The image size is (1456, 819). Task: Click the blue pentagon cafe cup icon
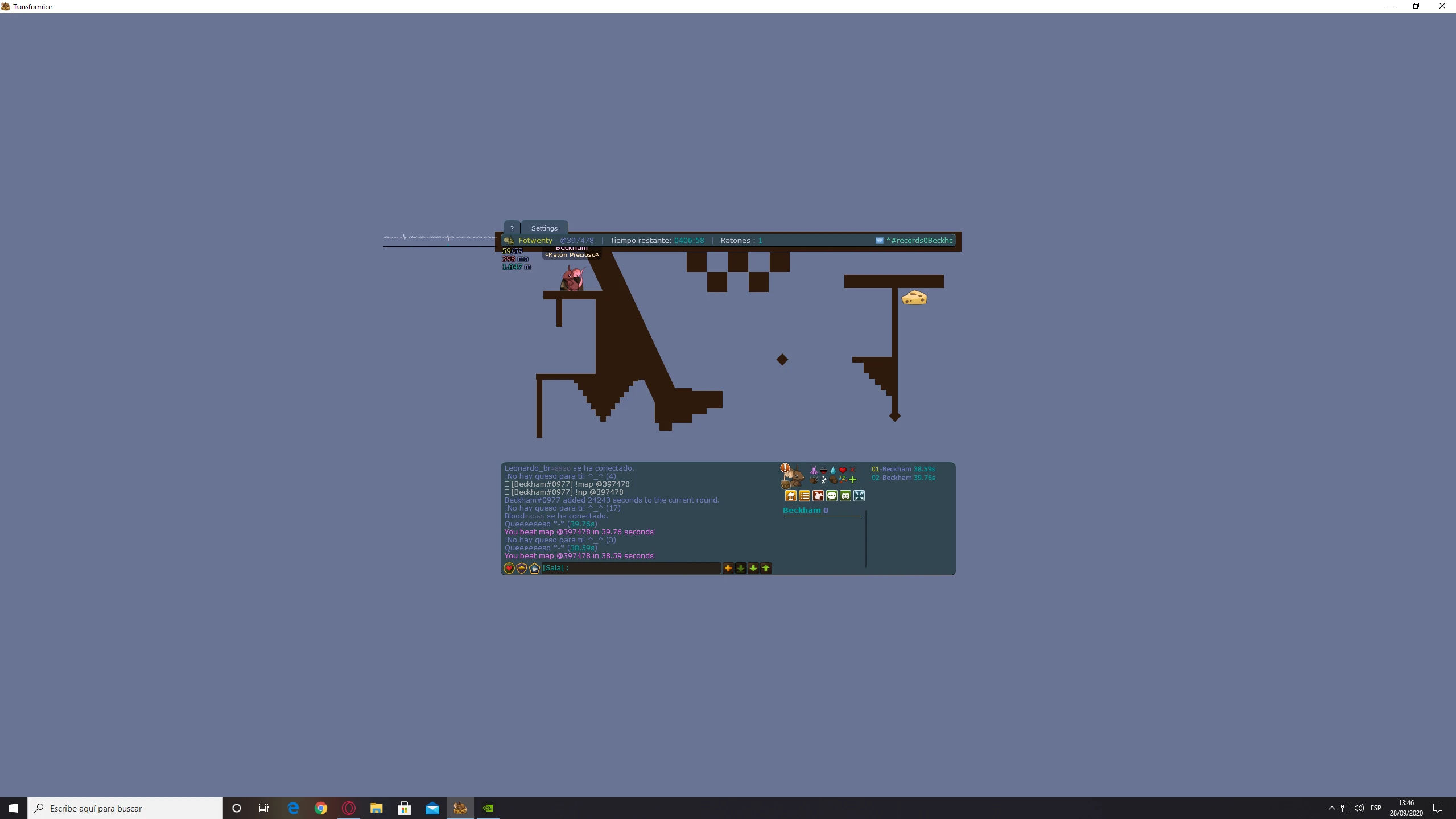point(534,568)
